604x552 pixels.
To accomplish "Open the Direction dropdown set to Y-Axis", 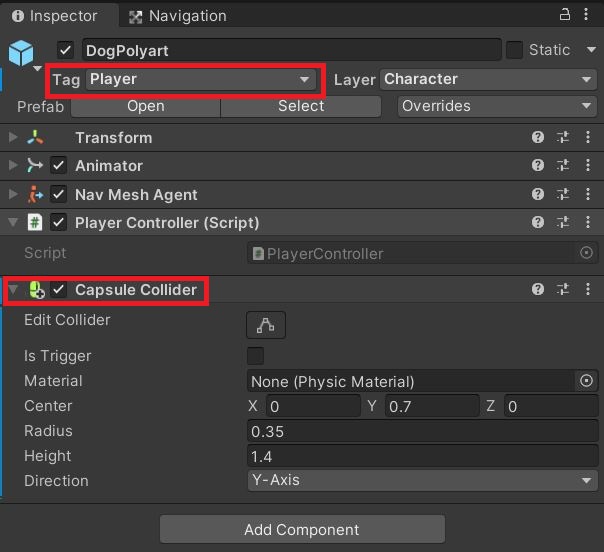I will 423,480.
